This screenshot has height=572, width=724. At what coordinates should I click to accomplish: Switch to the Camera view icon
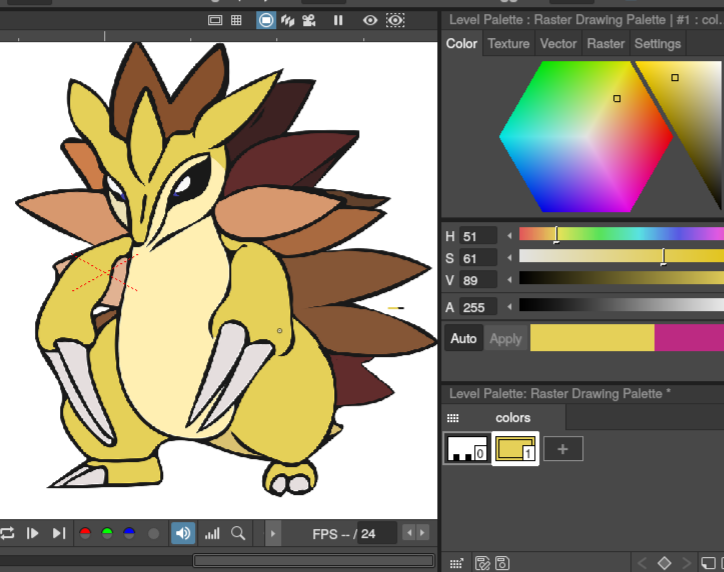tap(309, 20)
